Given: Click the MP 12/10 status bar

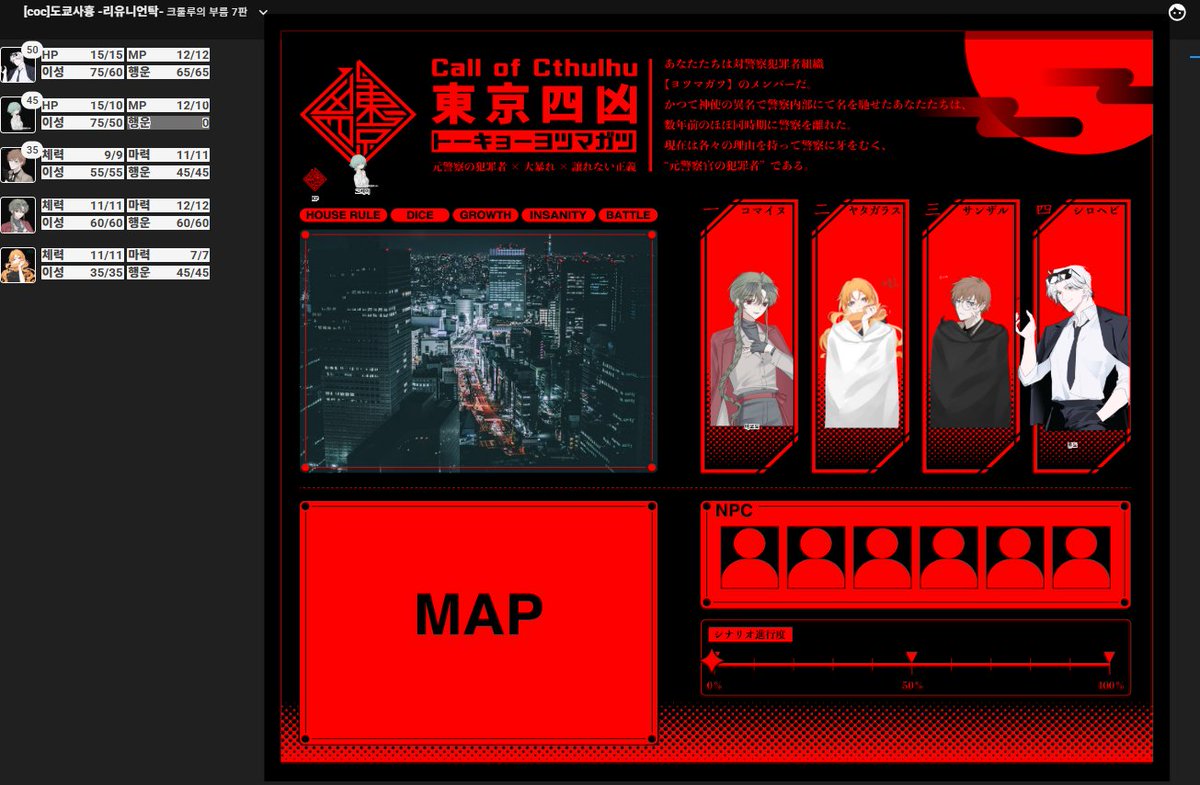Looking at the screenshot, I should tap(168, 106).
